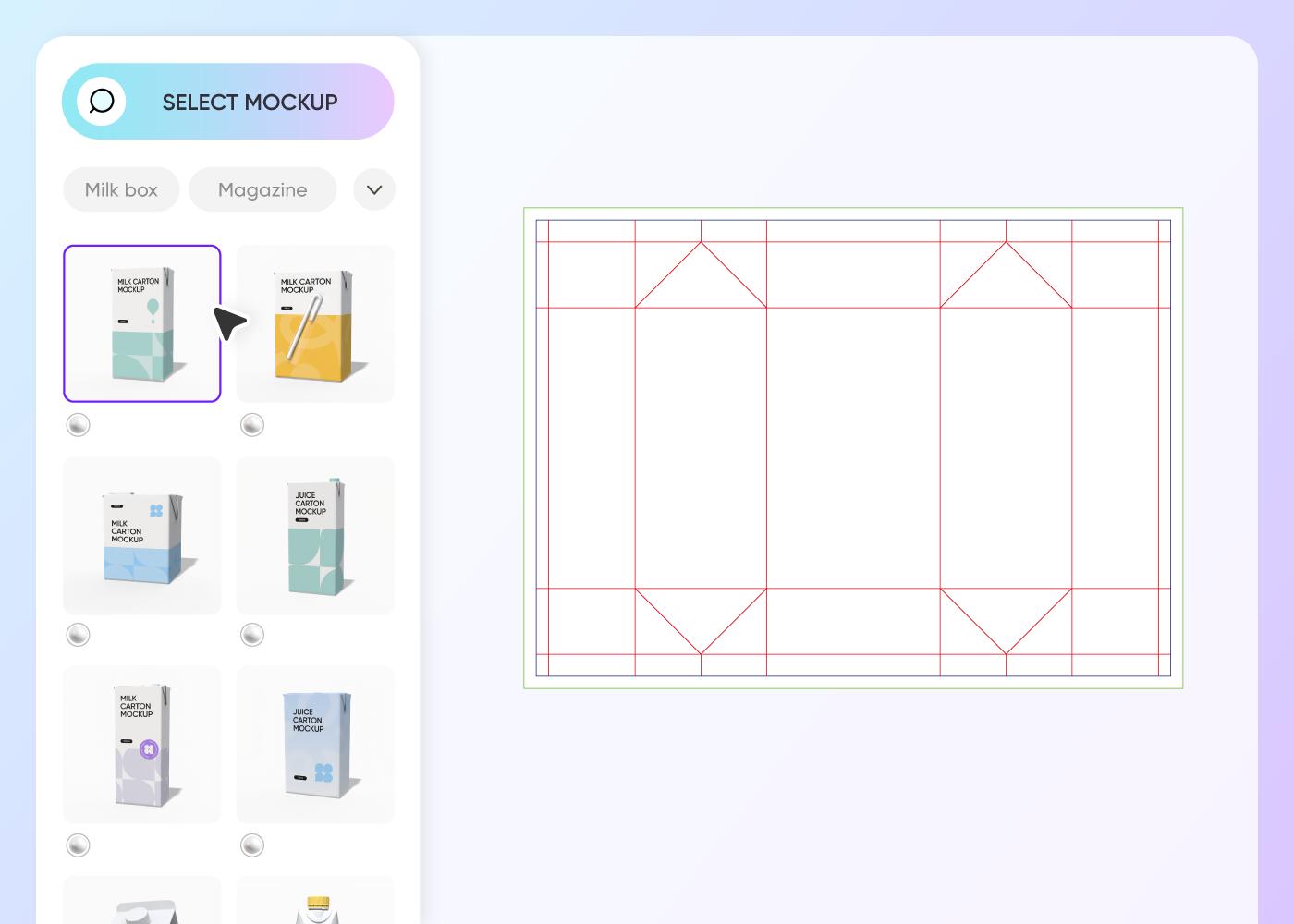Toggle the material sphere under the yellow carton
The image size is (1294, 924).
251,425
